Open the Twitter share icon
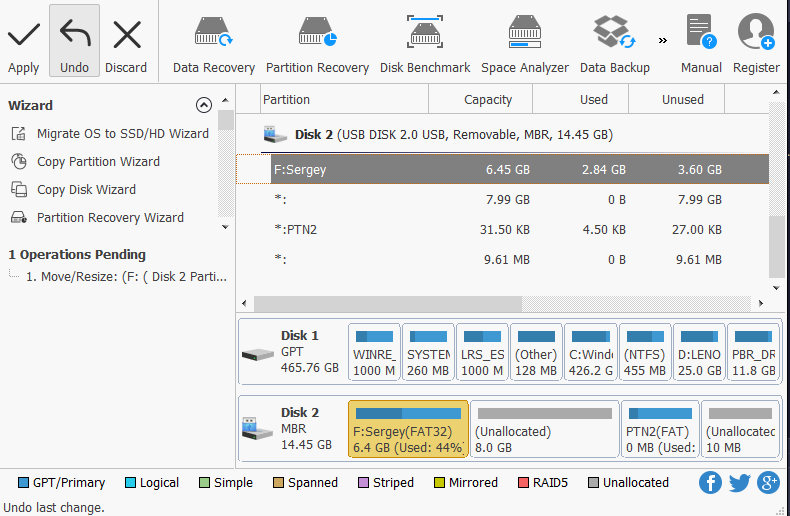 click(x=739, y=483)
